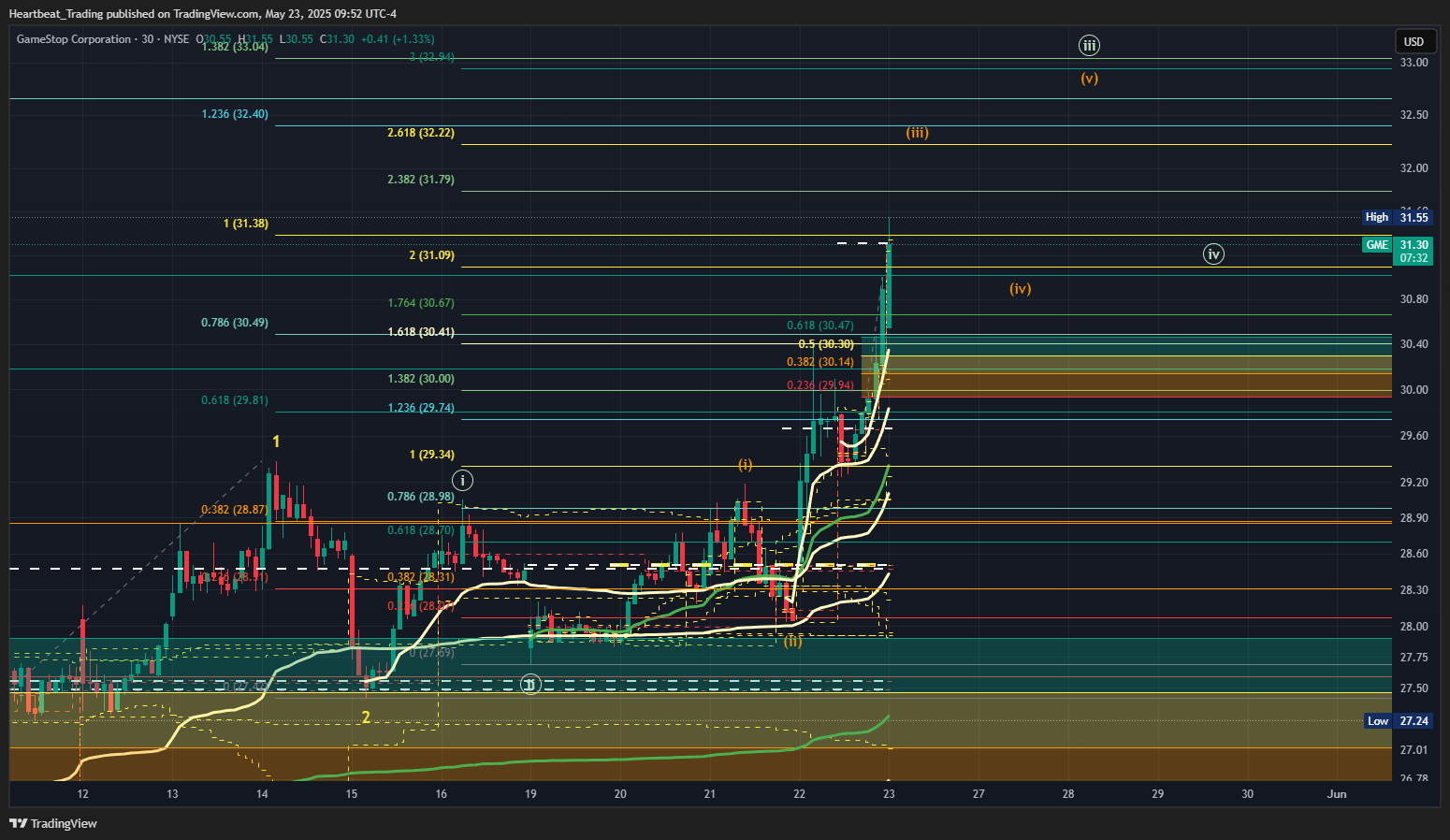This screenshot has height=840, width=1450.
Task: Click the GameStop Corporation symbol title
Action: click(x=74, y=39)
